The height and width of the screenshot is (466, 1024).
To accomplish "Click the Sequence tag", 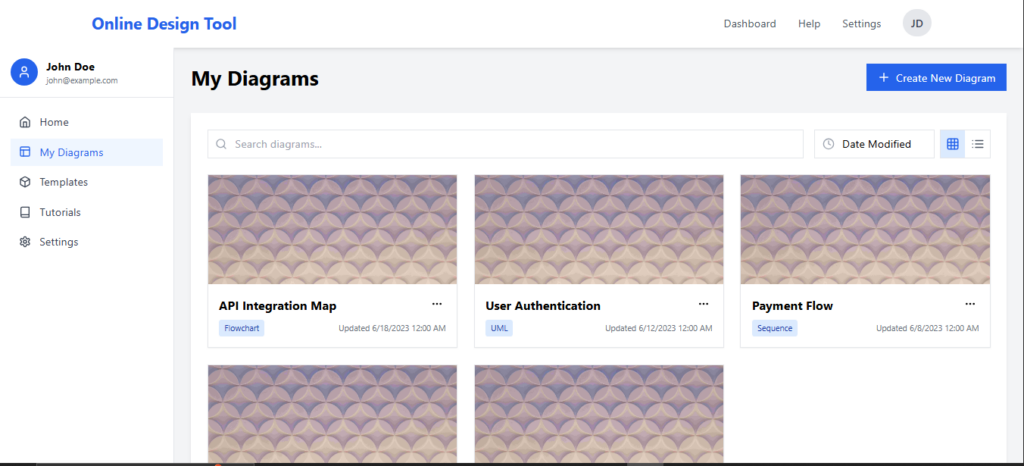I will (x=775, y=328).
